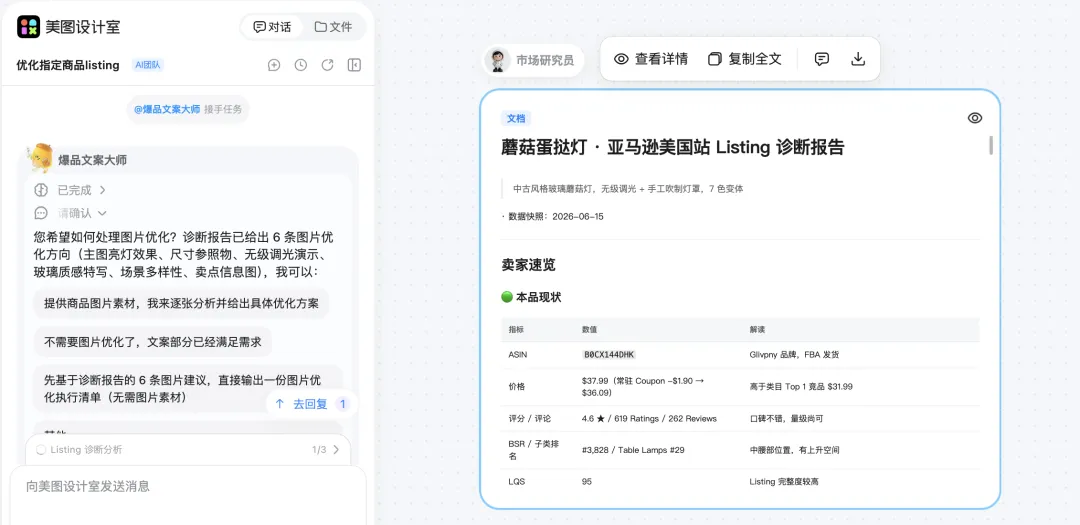The height and width of the screenshot is (525, 1080).
Task: Switch to the 对话 tab
Action: (x=273, y=27)
